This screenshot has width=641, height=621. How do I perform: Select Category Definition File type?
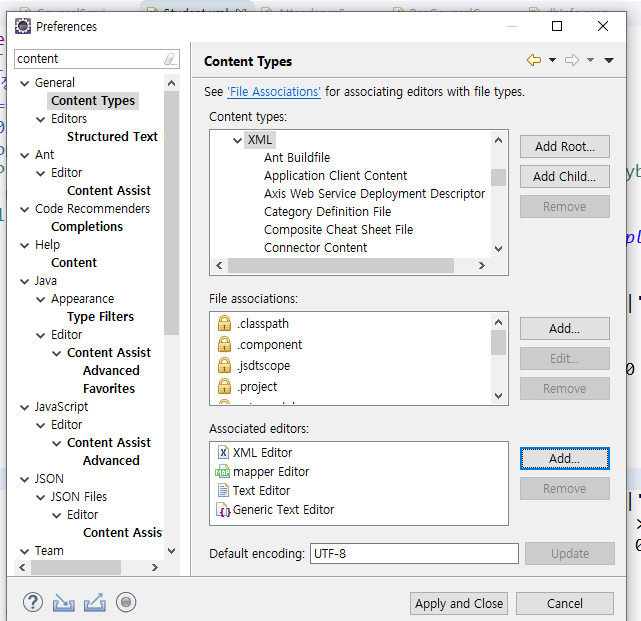pyautogui.click(x=327, y=211)
